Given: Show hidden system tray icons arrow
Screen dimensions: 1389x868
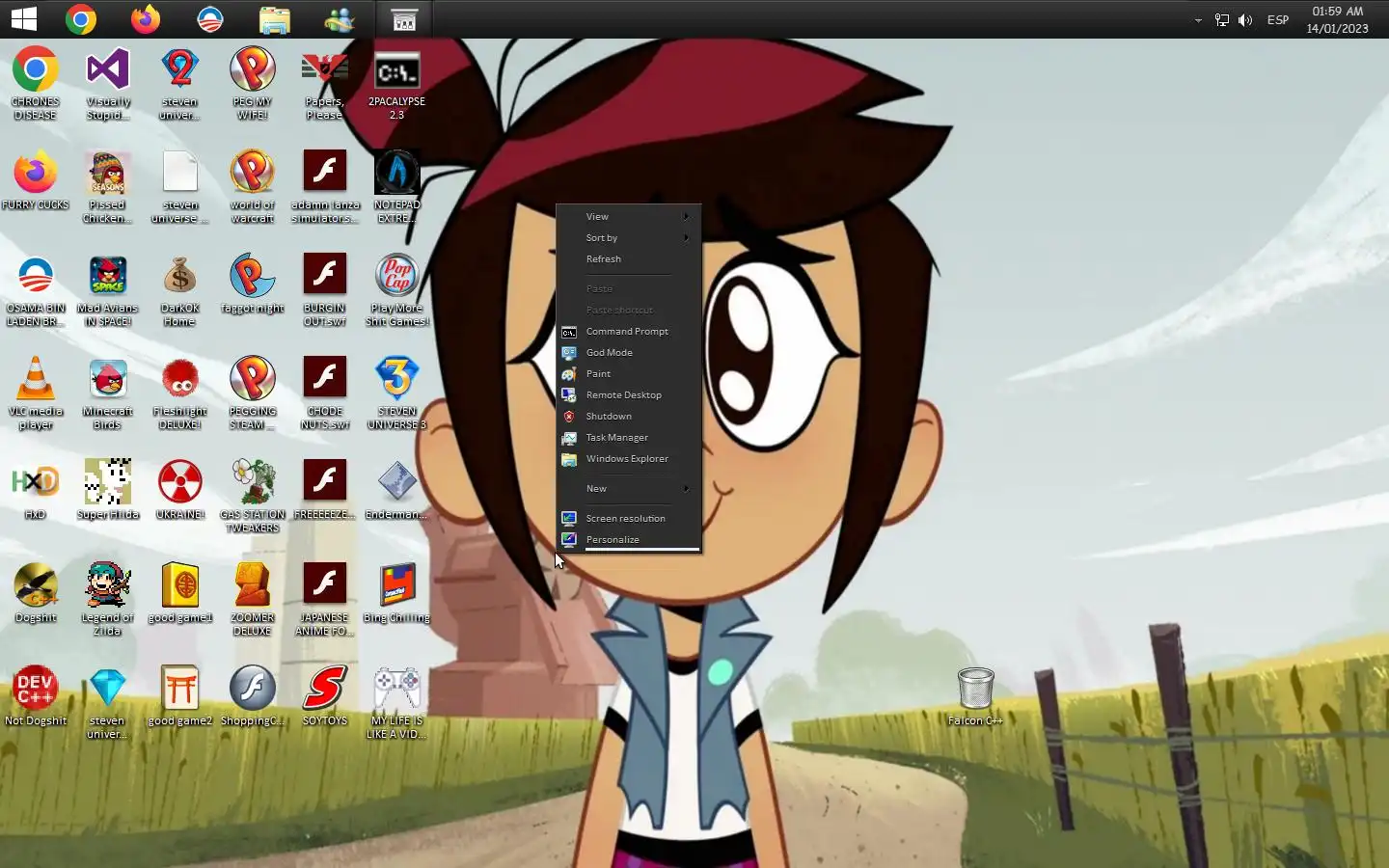Looking at the screenshot, I should point(1198,20).
